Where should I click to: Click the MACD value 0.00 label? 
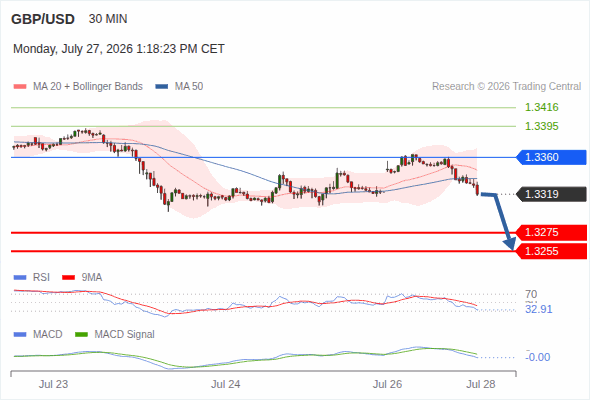(538, 357)
